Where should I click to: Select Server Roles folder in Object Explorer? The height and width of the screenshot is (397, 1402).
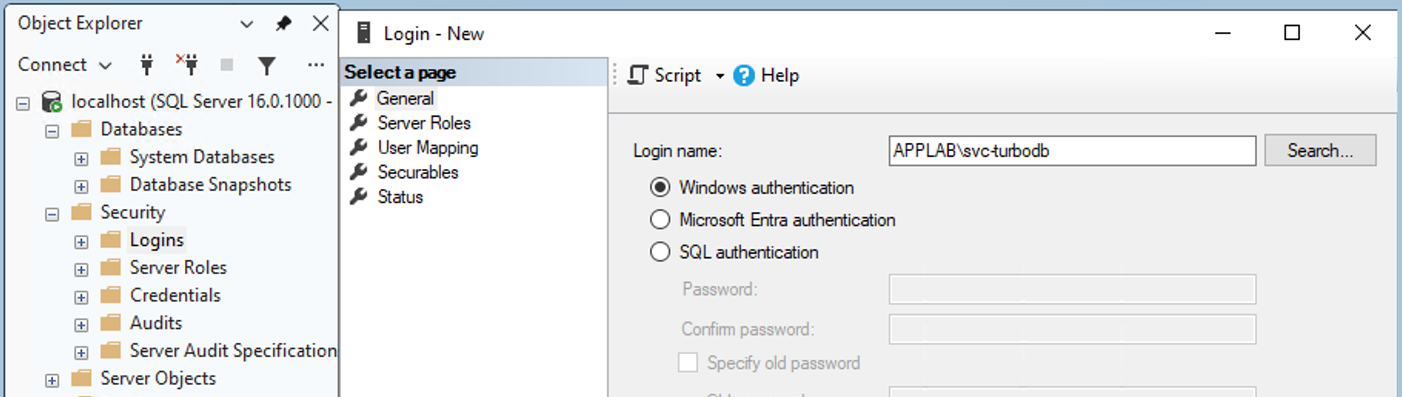click(x=178, y=267)
